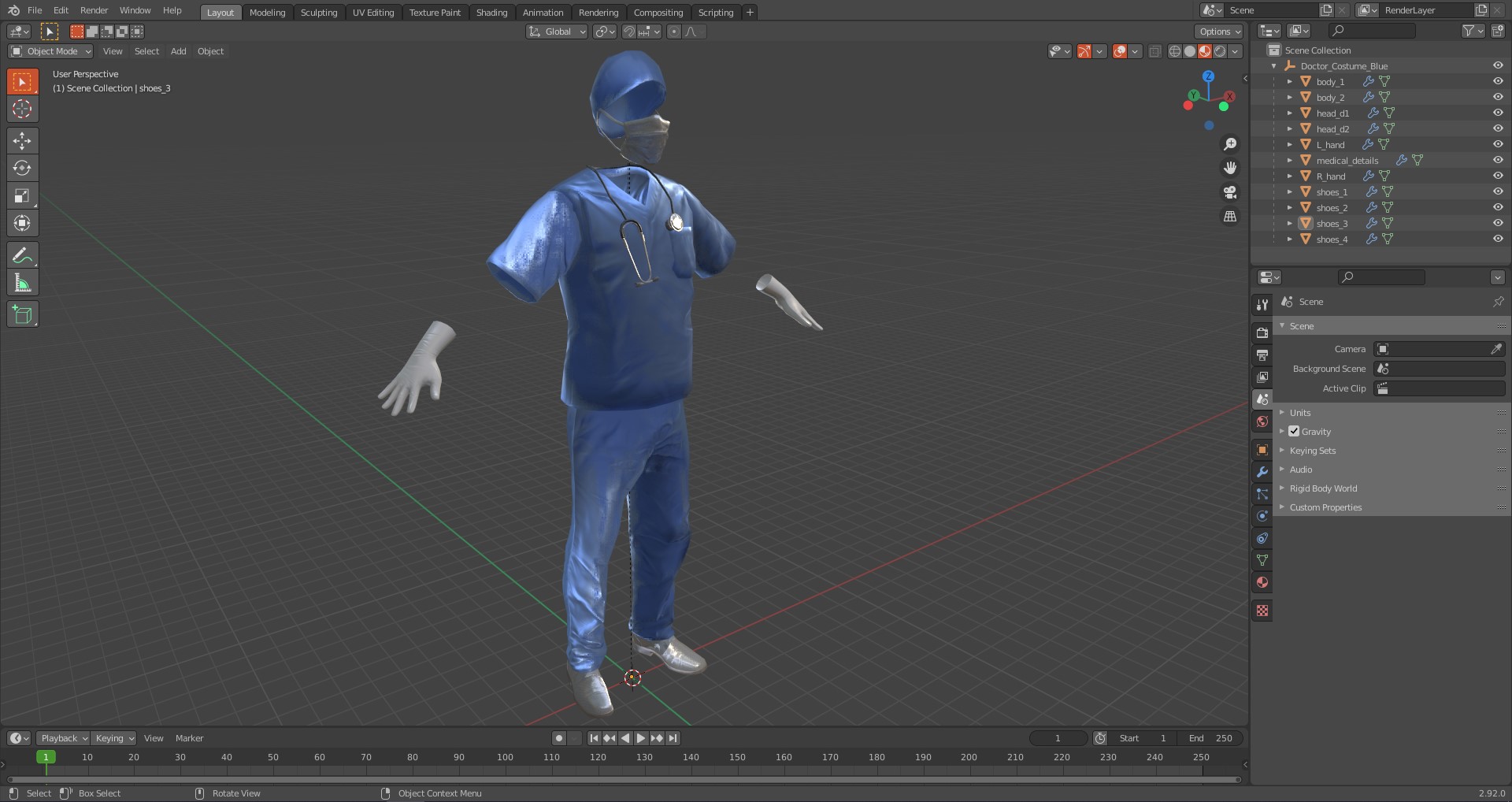Open the Keying dropdown

113,738
